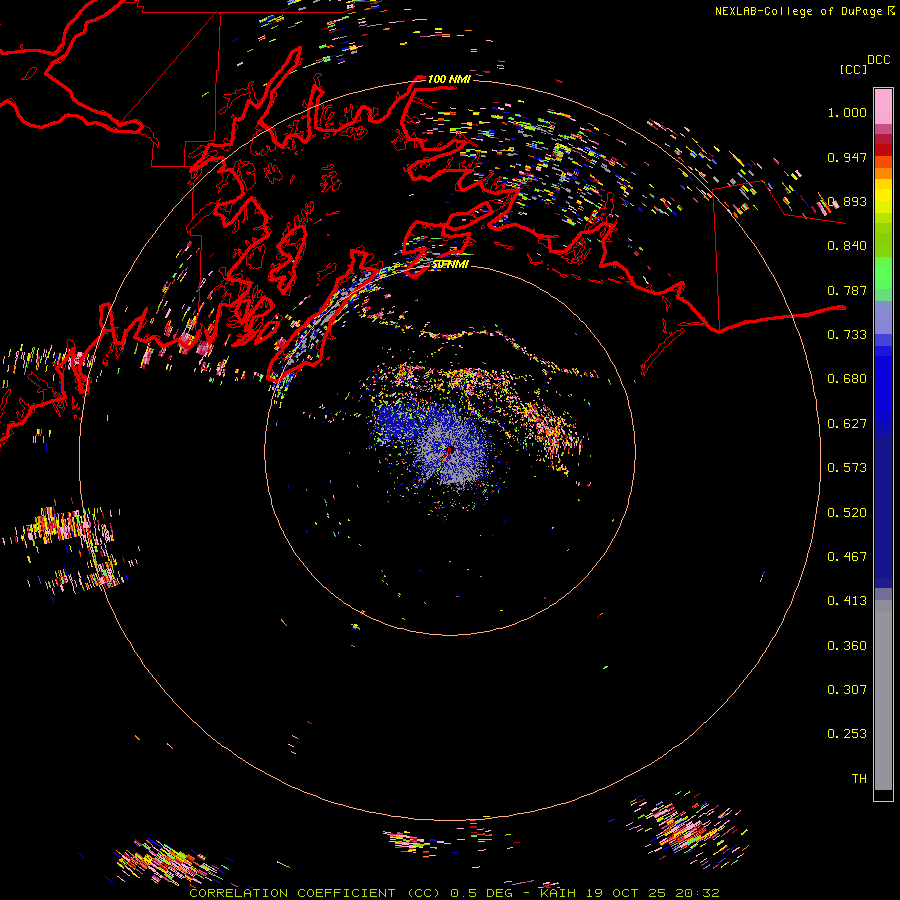Click the 0.573 scale value
Image resolution: width=900 pixels, height=900 pixels.
click(x=847, y=468)
